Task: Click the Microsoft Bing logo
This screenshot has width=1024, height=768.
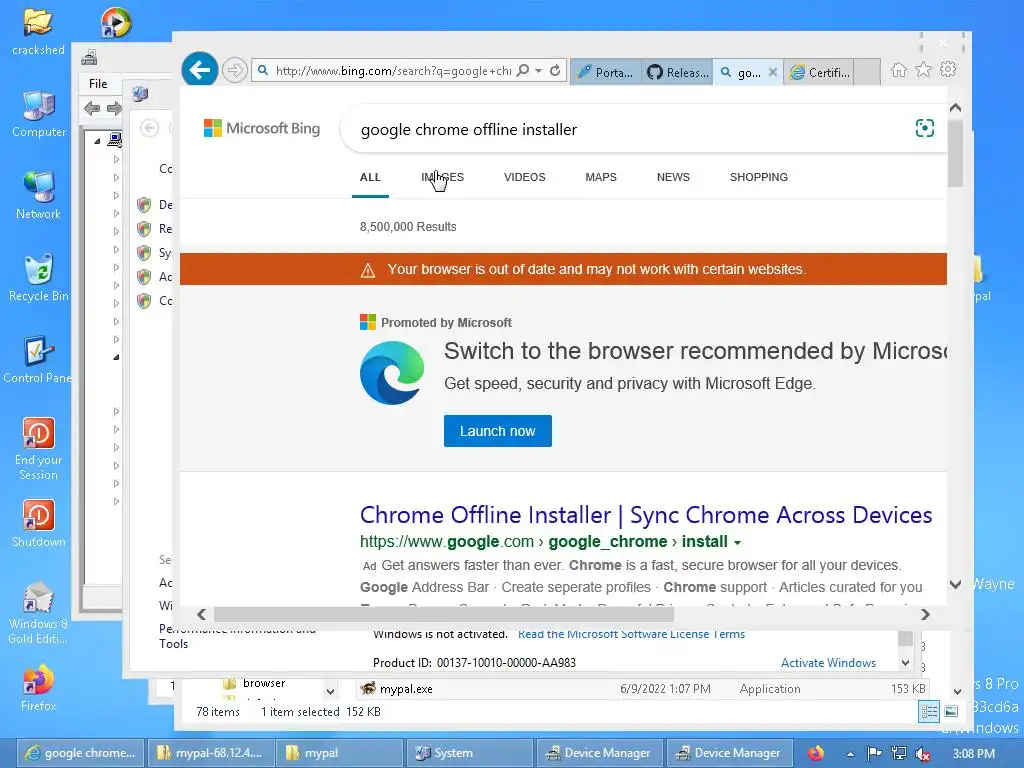Action: click(x=262, y=128)
